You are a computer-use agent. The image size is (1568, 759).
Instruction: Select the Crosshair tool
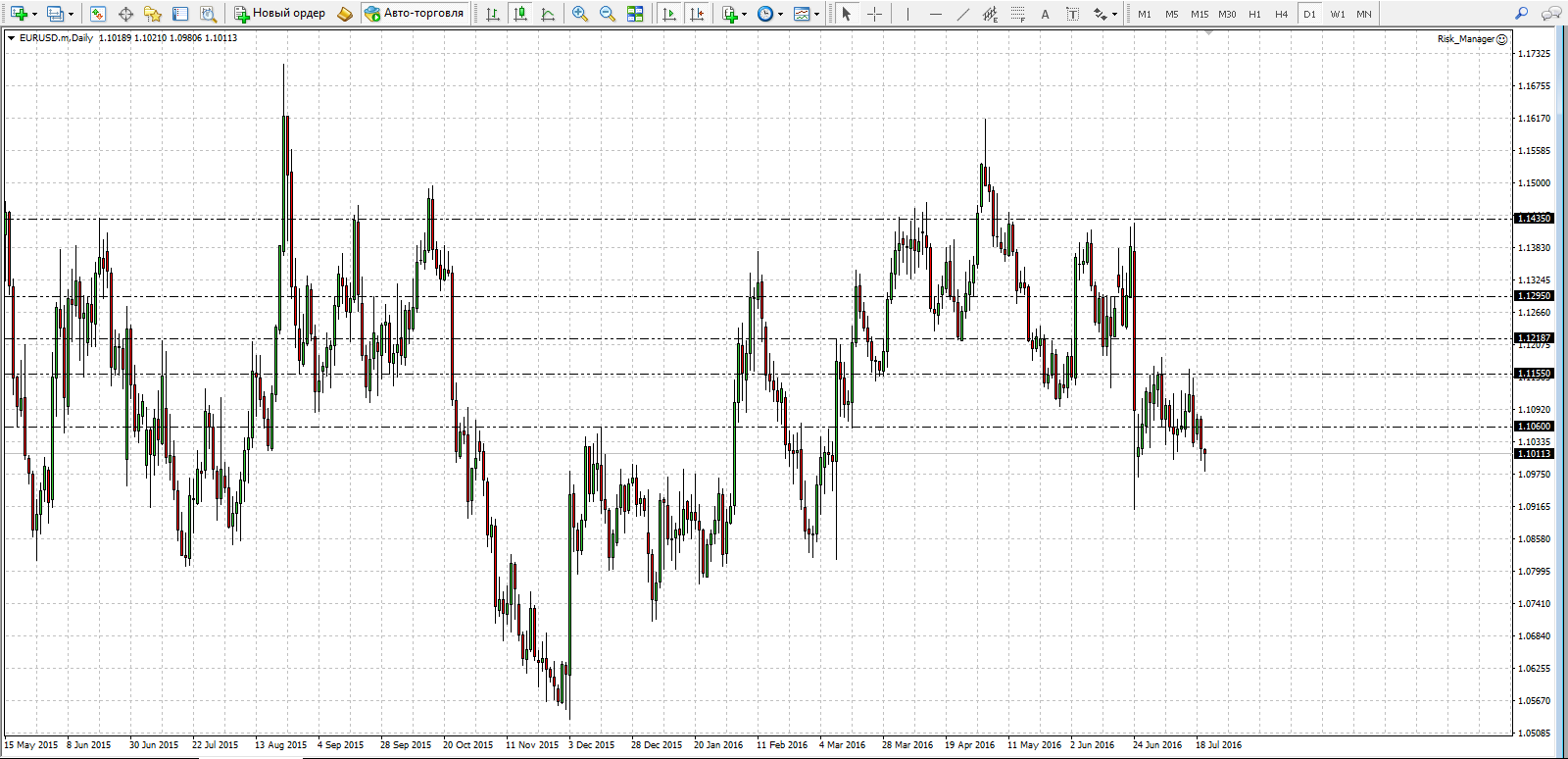(x=874, y=14)
